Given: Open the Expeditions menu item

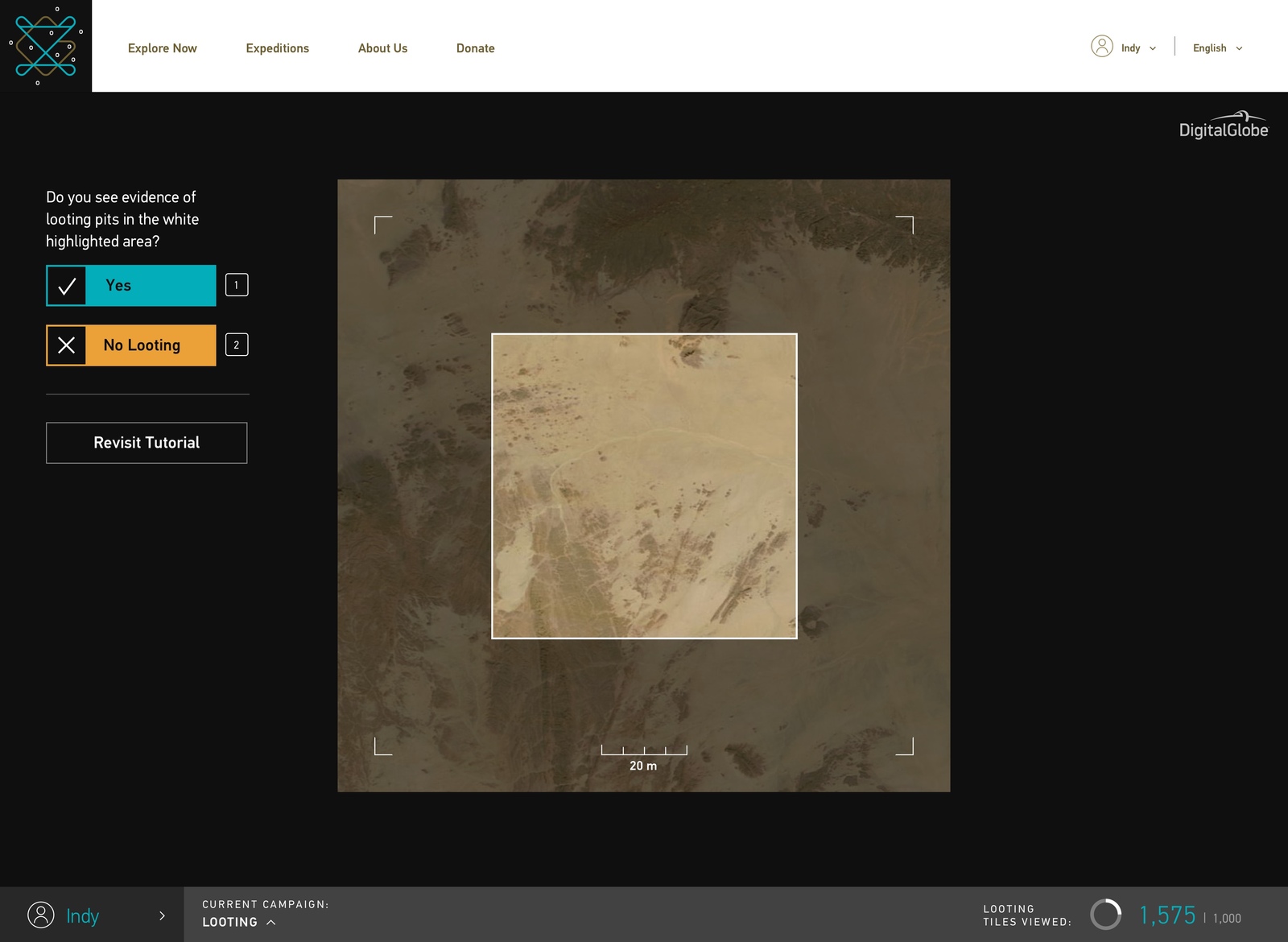Looking at the screenshot, I should (277, 48).
